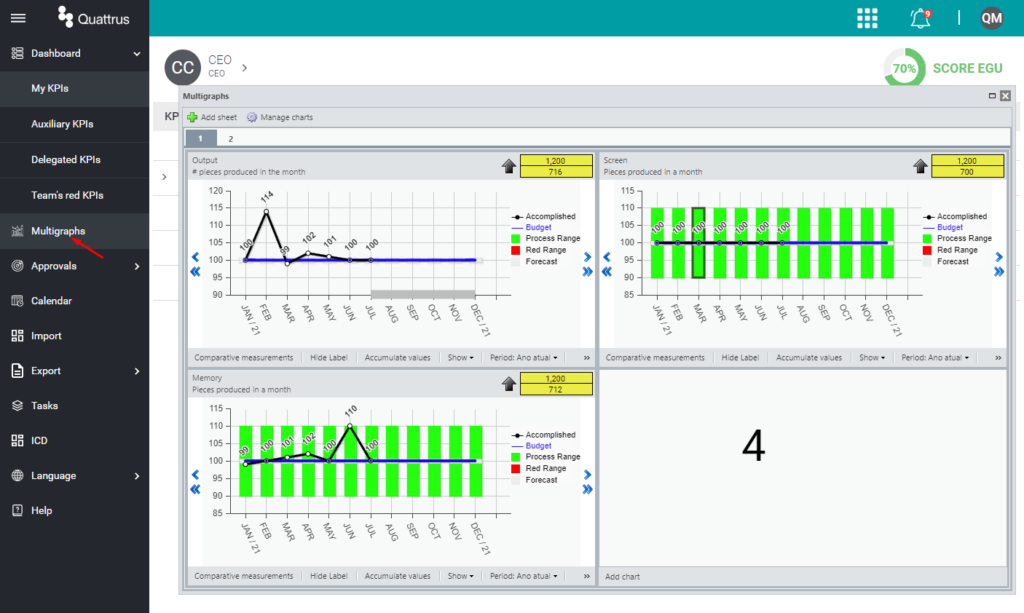This screenshot has height=613, width=1024.
Task: Click Red Range swatch in Screen legend
Action: [927, 250]
